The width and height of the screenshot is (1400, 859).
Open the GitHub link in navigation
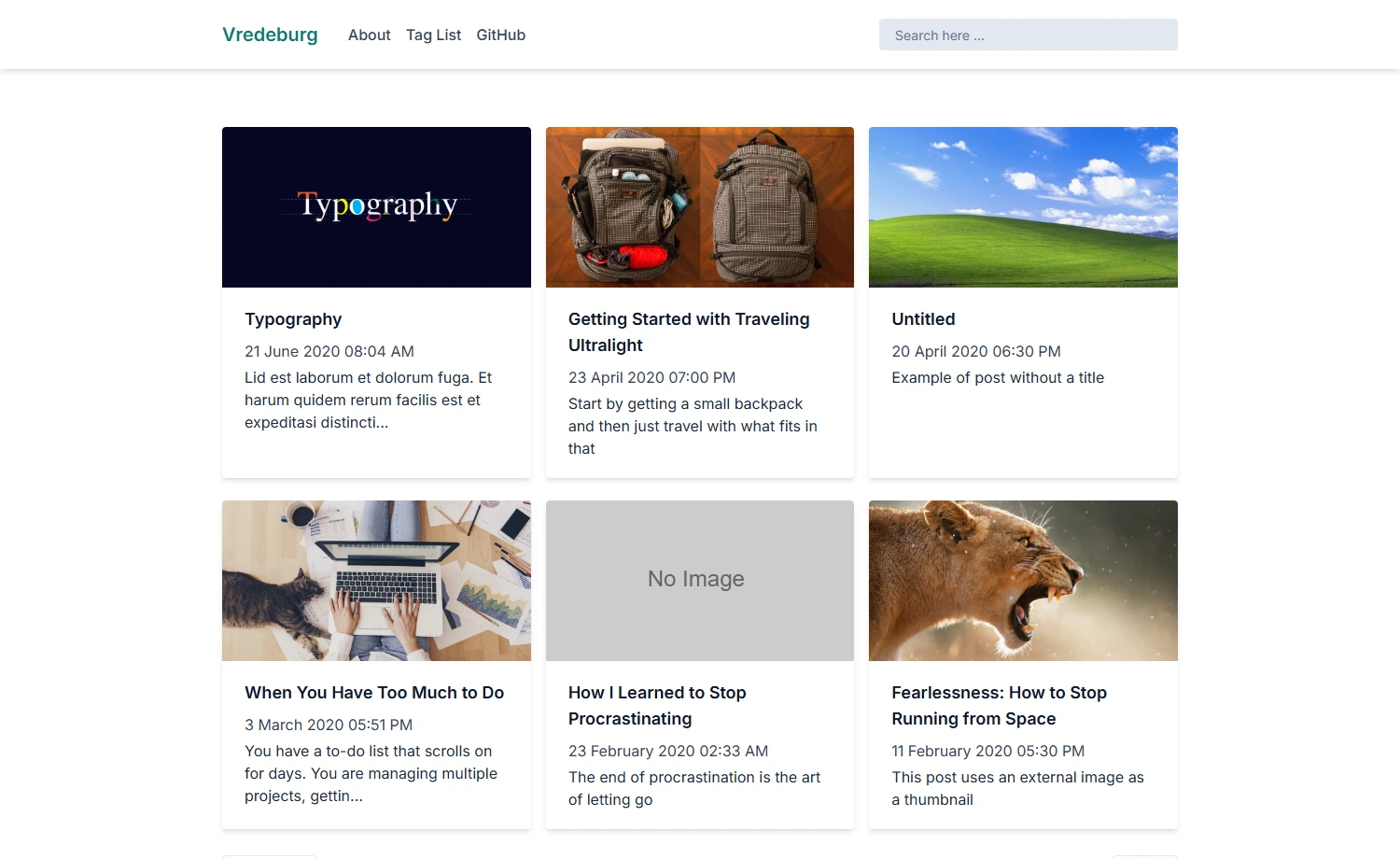click(x=501, y=35)
